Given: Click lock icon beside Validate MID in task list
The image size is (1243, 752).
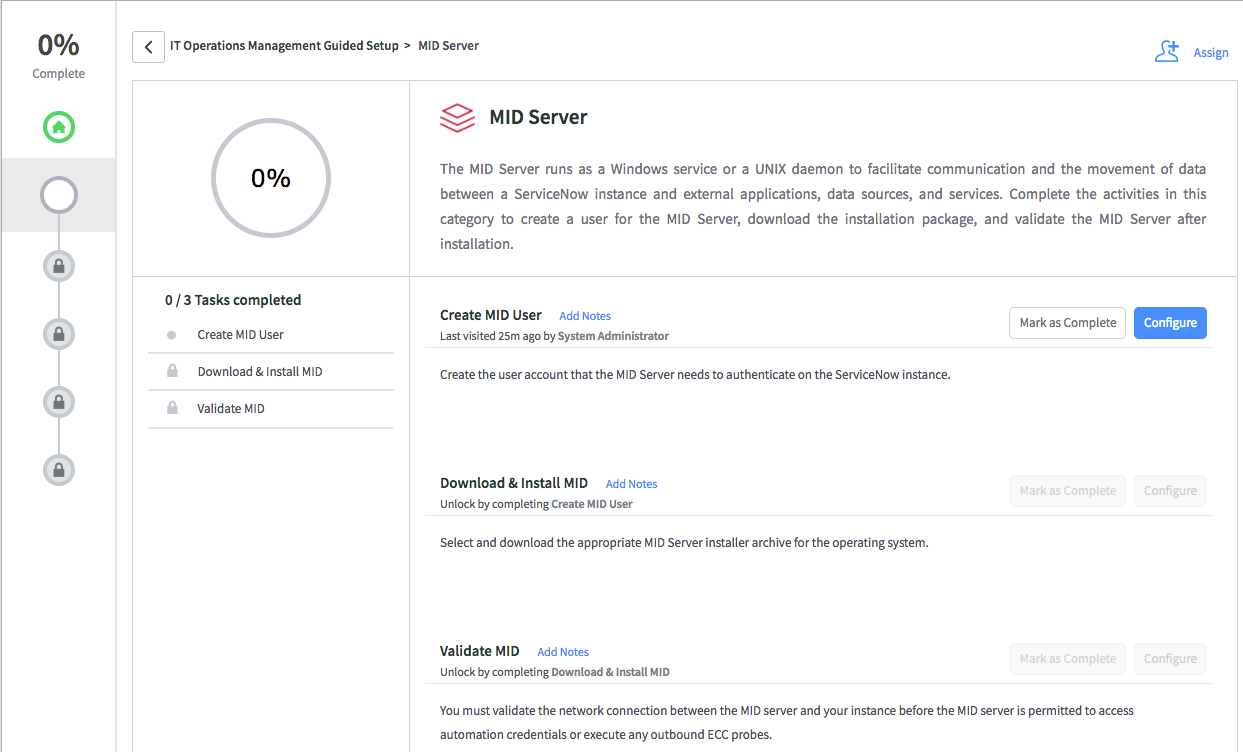Looking at the screenshot, I should 172,408.
